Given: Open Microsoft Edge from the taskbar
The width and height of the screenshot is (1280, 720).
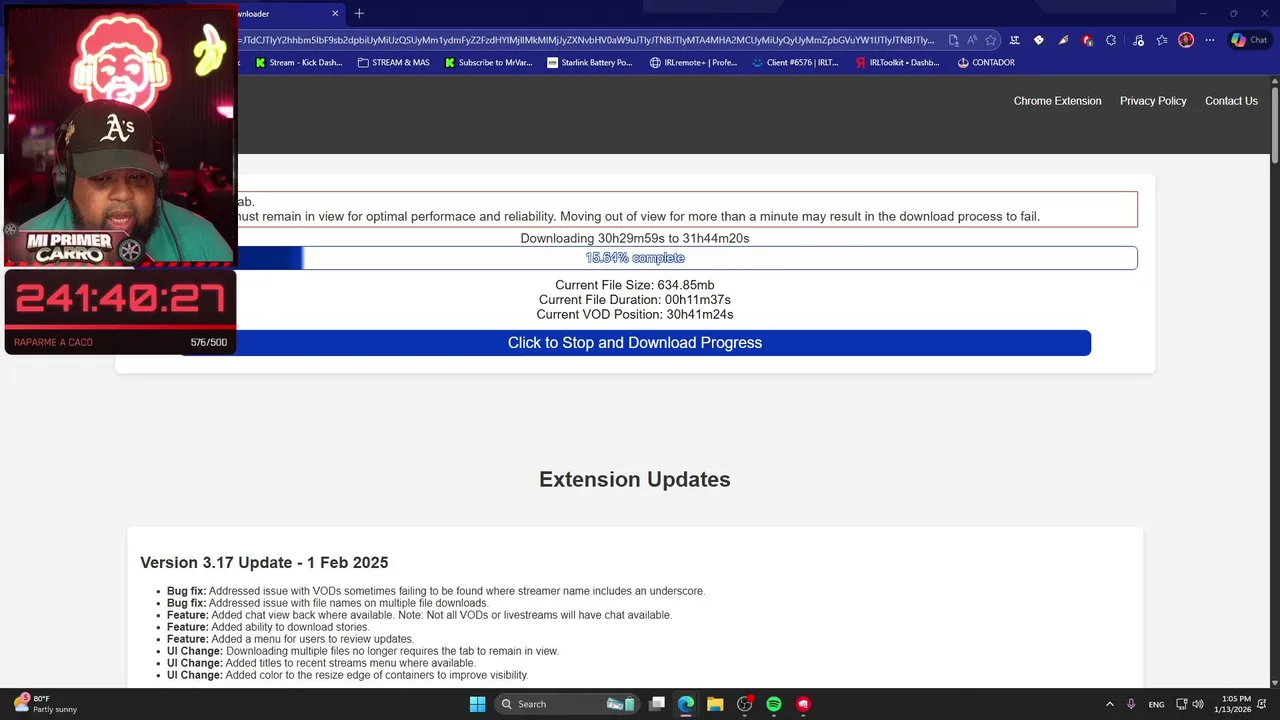Looking at the screenshot, I should tap(686, 704).
